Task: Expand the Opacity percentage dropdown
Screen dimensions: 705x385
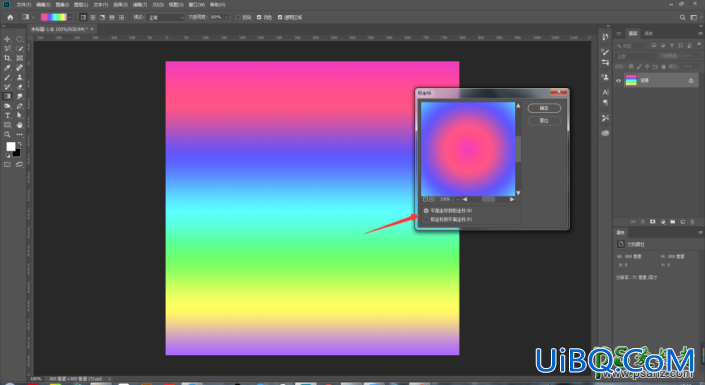Action: pos(227,17)
